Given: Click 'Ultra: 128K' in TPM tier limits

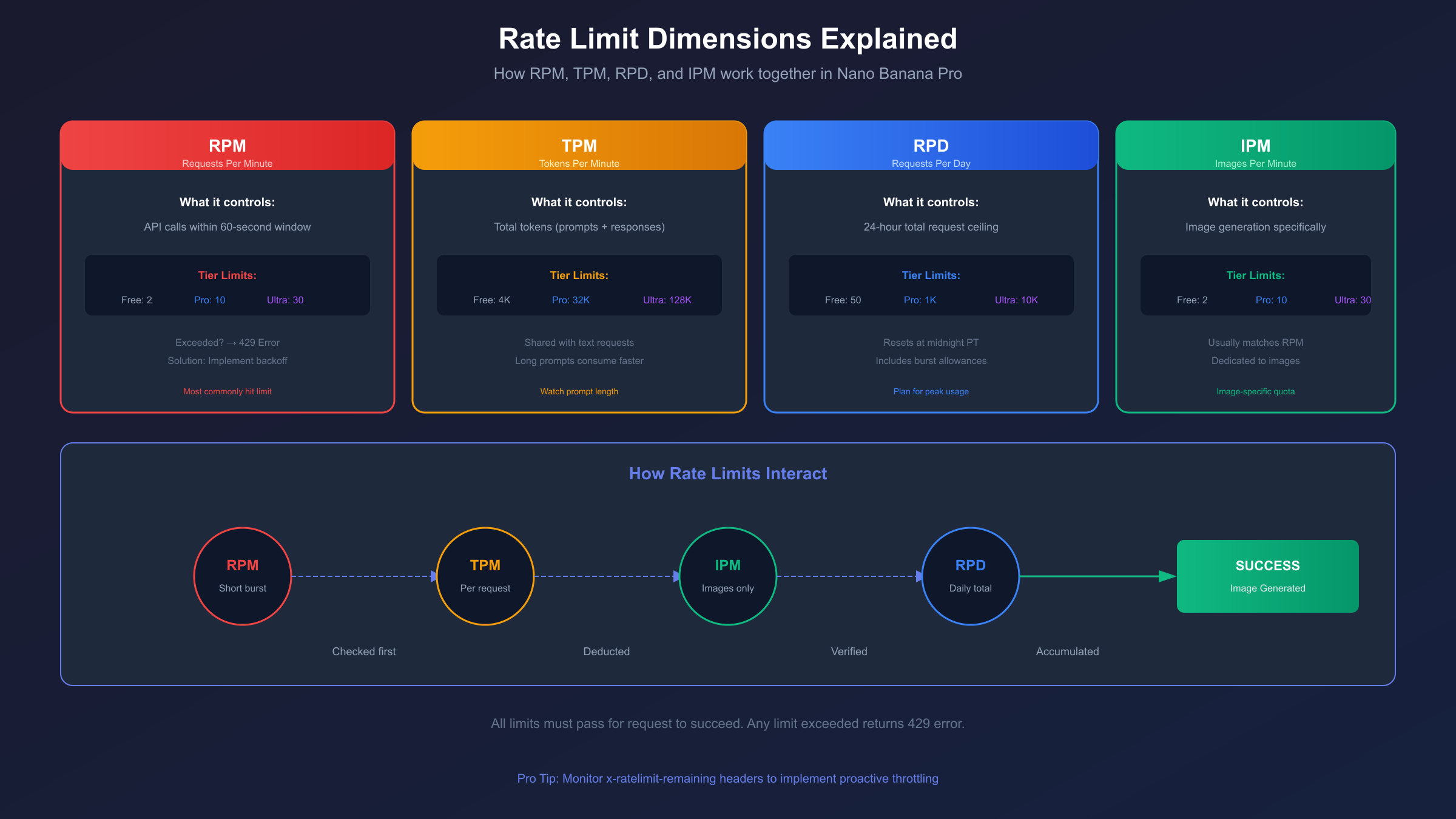Looking at the screenshot, I should coord(667,300).
